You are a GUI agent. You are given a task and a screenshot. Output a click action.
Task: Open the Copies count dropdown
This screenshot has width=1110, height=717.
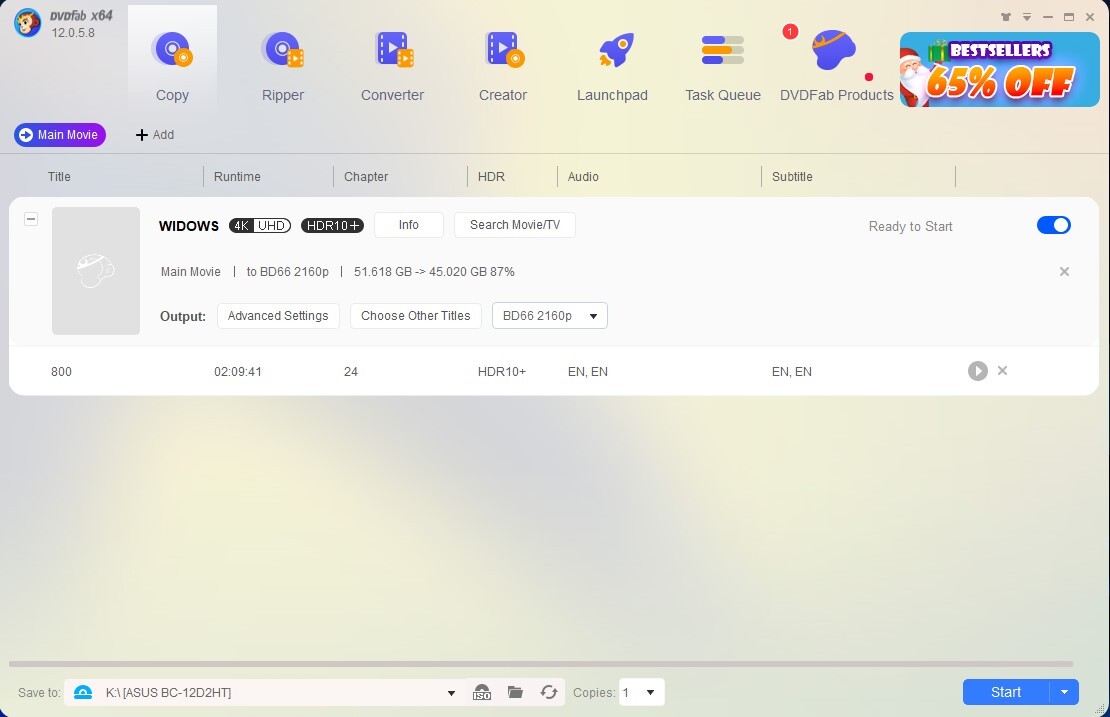click(x=641, y=692)
